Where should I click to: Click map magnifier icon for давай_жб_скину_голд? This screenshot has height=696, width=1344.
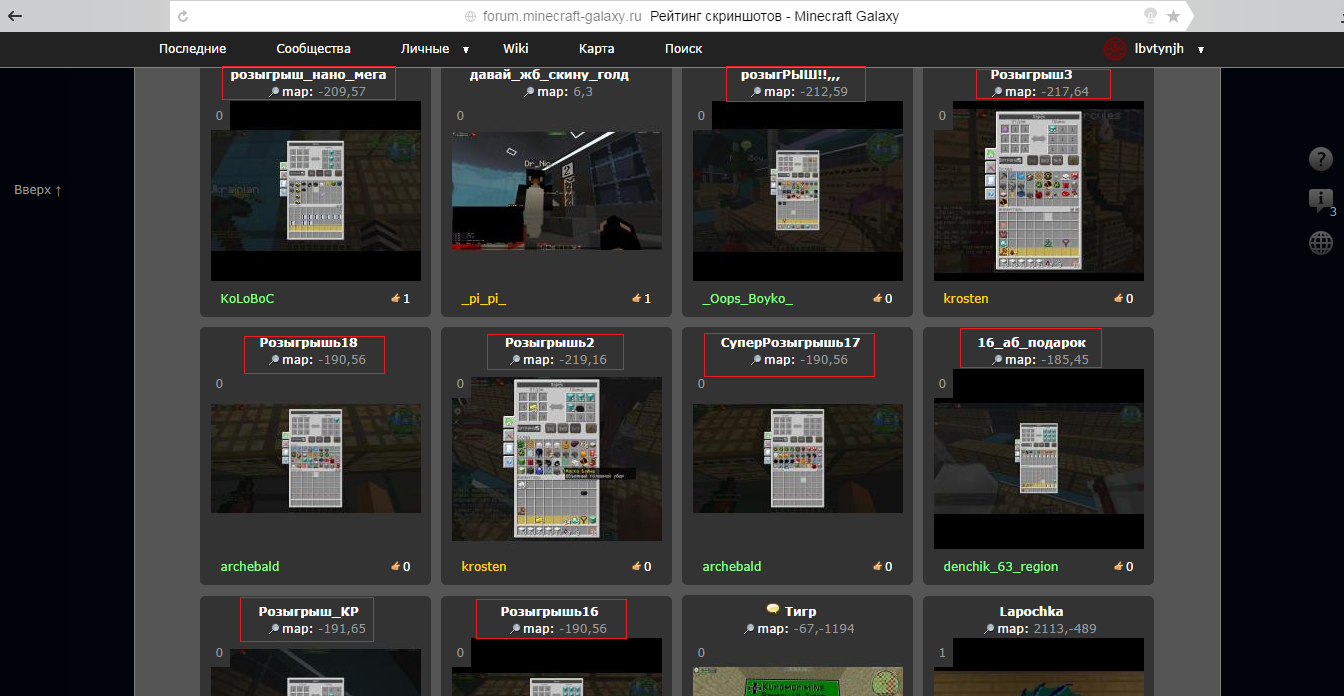(529, 92)
